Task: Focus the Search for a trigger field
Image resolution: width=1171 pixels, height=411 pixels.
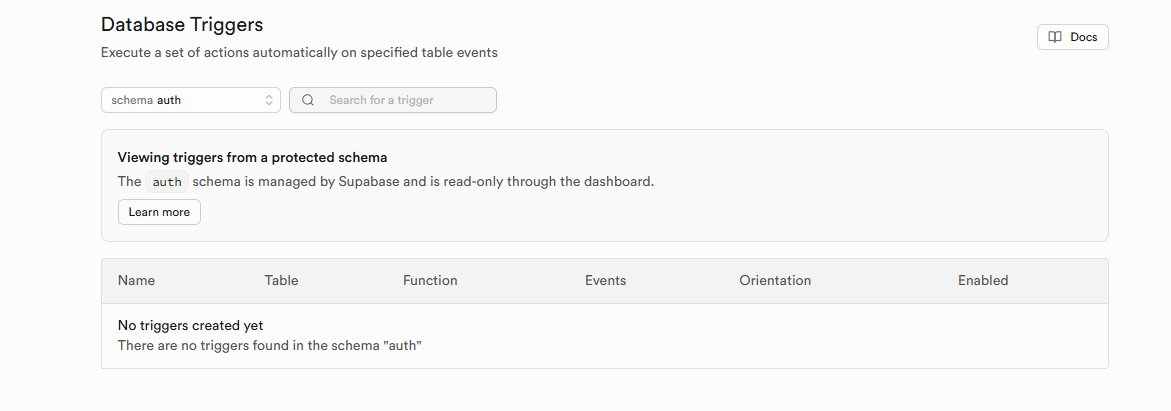Action: tap(393, 100)
